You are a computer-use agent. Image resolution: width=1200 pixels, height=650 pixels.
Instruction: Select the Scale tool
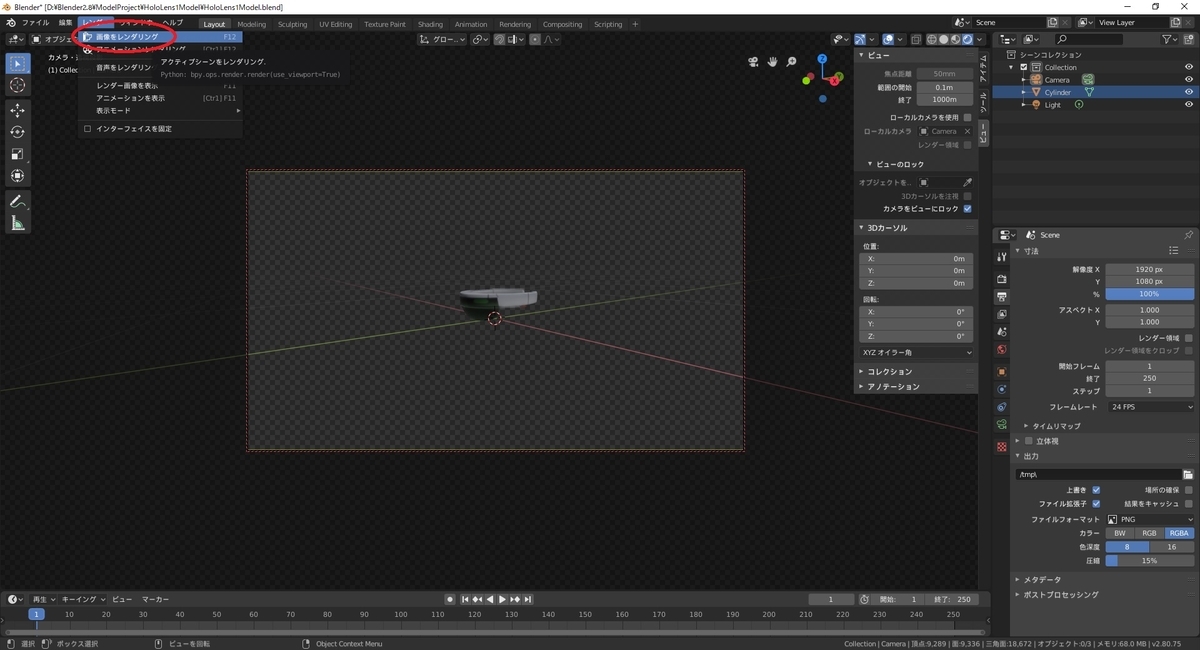[18, 154]
